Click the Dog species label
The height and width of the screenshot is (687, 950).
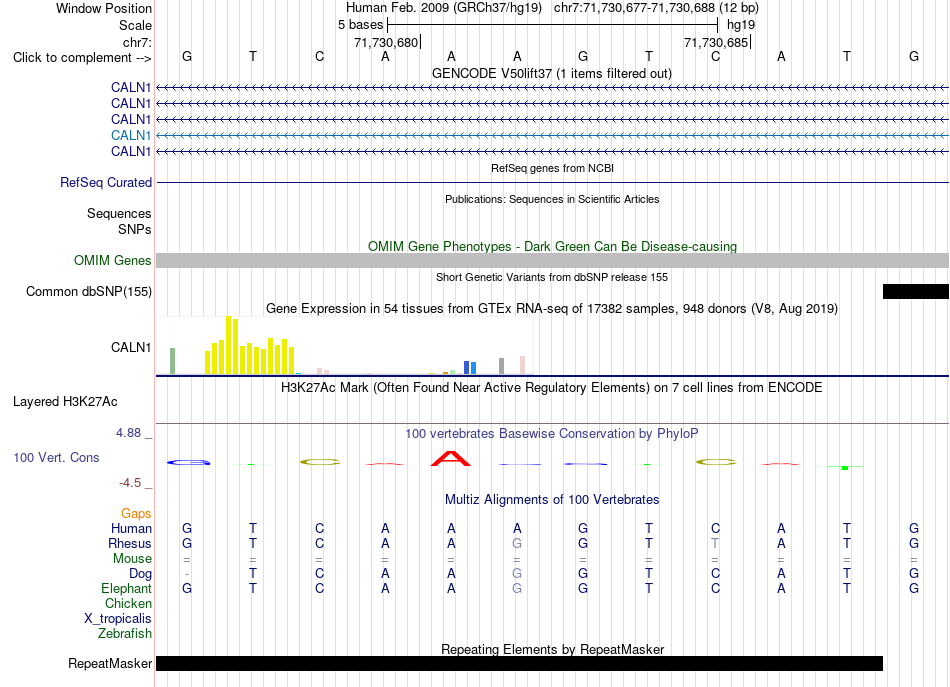click(140, 573)
